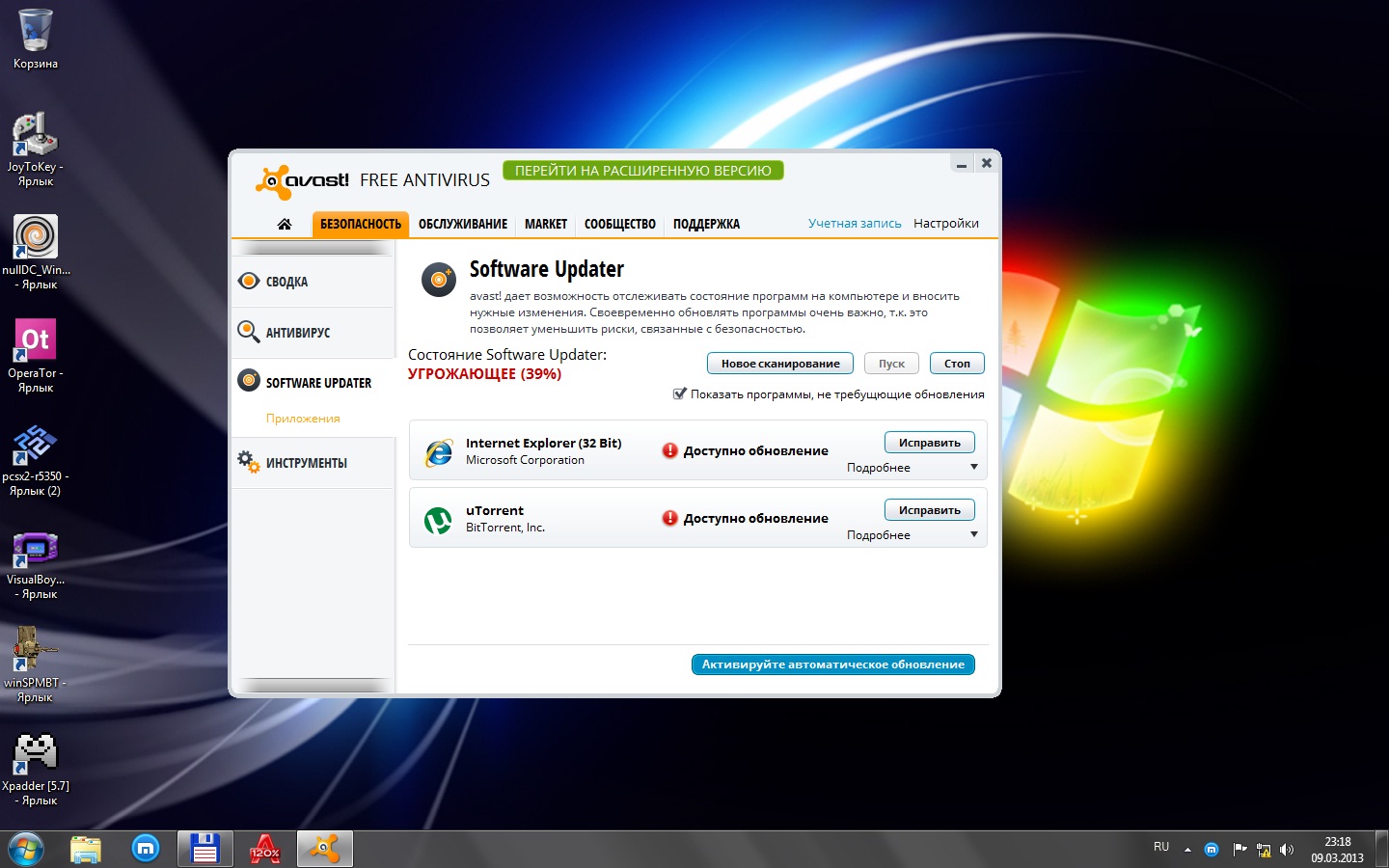Screen dimensions: 1389x868
Task: Select the JoyToKey desktop shortcut
Action: tap(36, 149)
